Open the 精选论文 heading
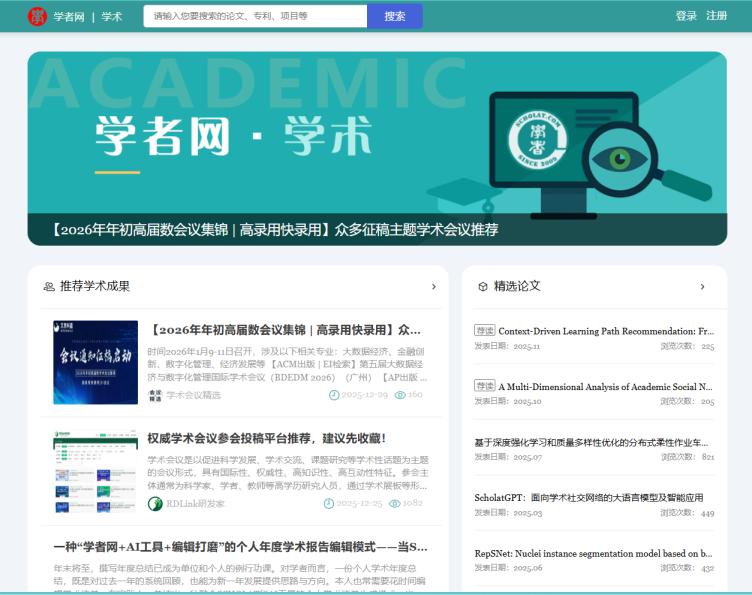This screenshot has height=595, width=752. [517, 286]
